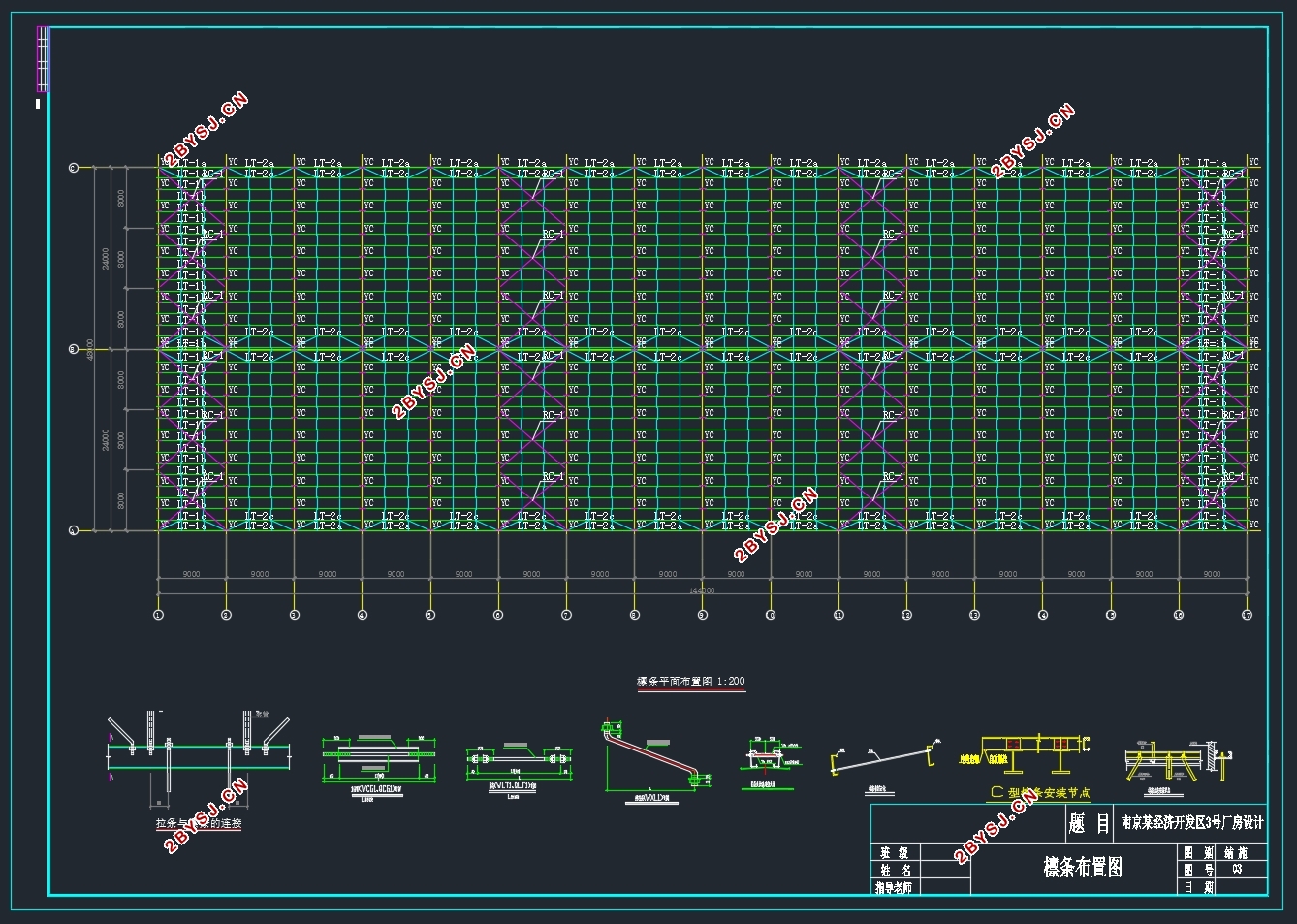Click the project name 南京某经济开发区3号厂房设计
Screen dimensions: 1297x924
[x=1192, y=822]
